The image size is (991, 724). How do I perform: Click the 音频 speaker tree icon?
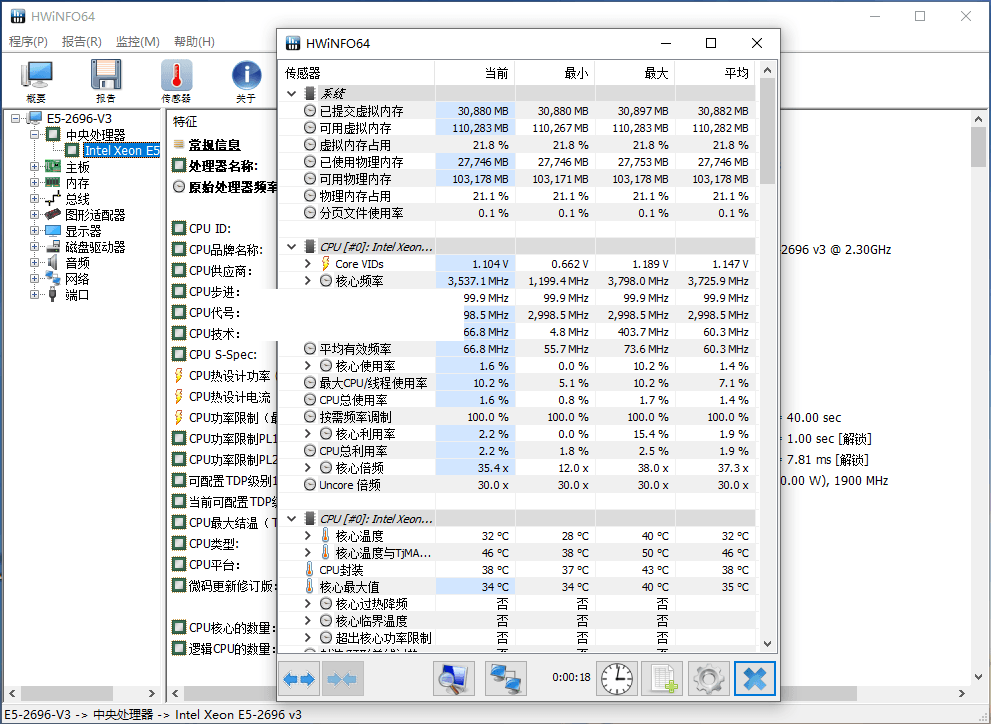(52, 263)
